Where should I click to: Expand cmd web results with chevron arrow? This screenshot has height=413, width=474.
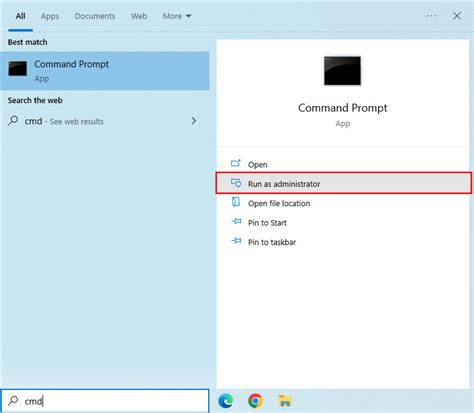(194, 121)
